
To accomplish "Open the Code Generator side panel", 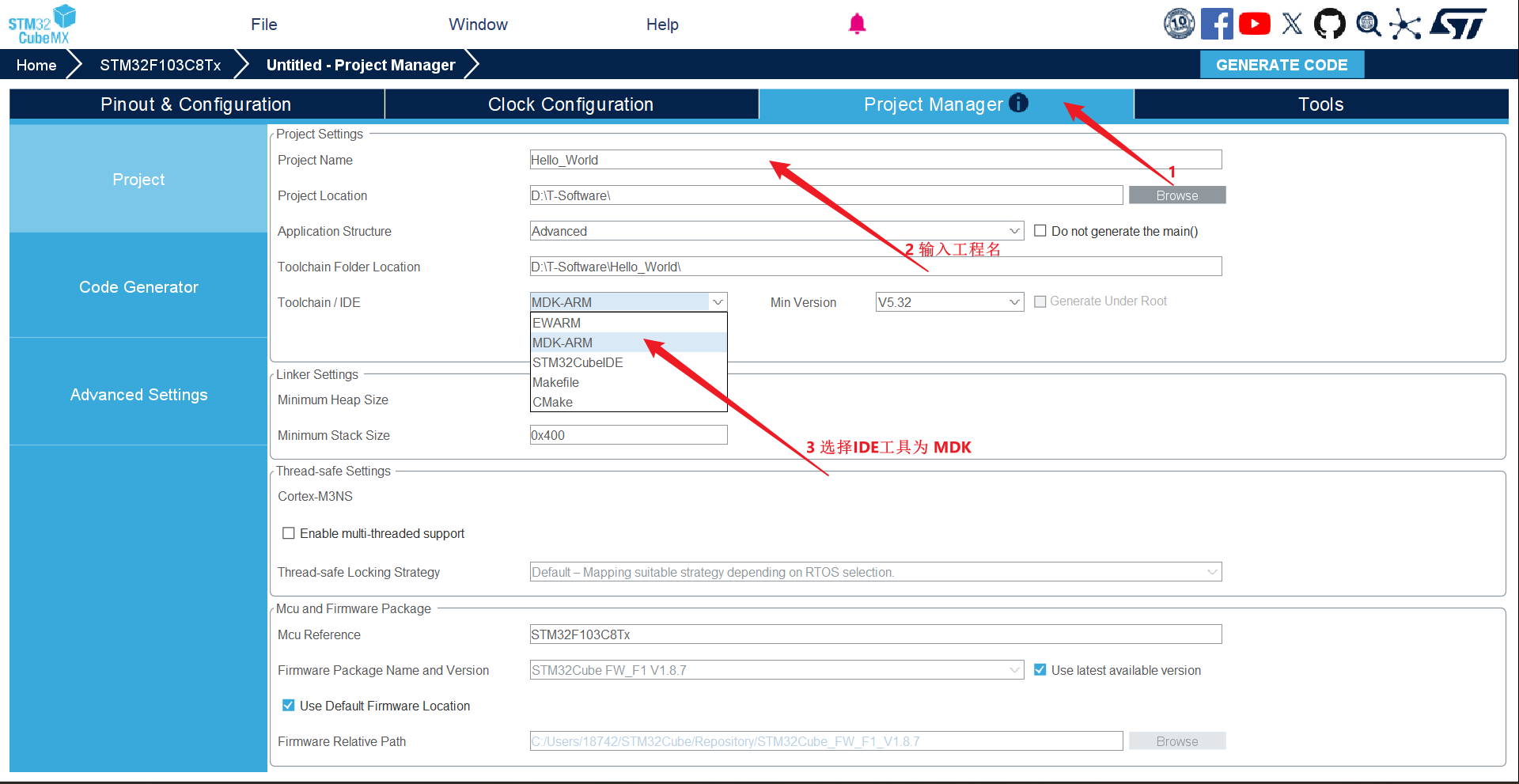I will point(138,287).
